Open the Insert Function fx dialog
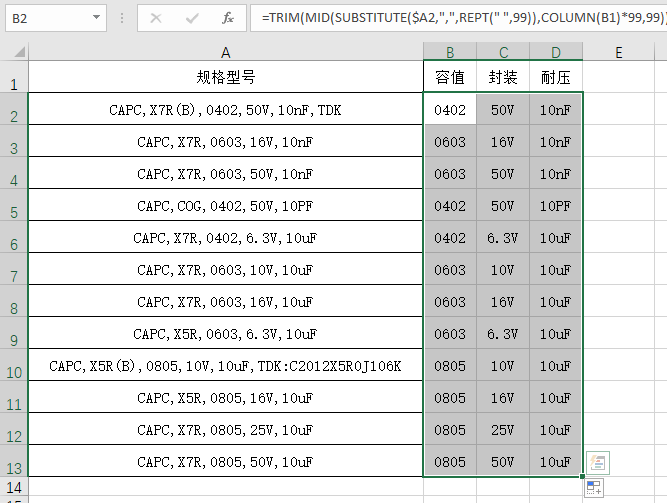This screenshot has width=667, height=503. click(x=227, y=18)
